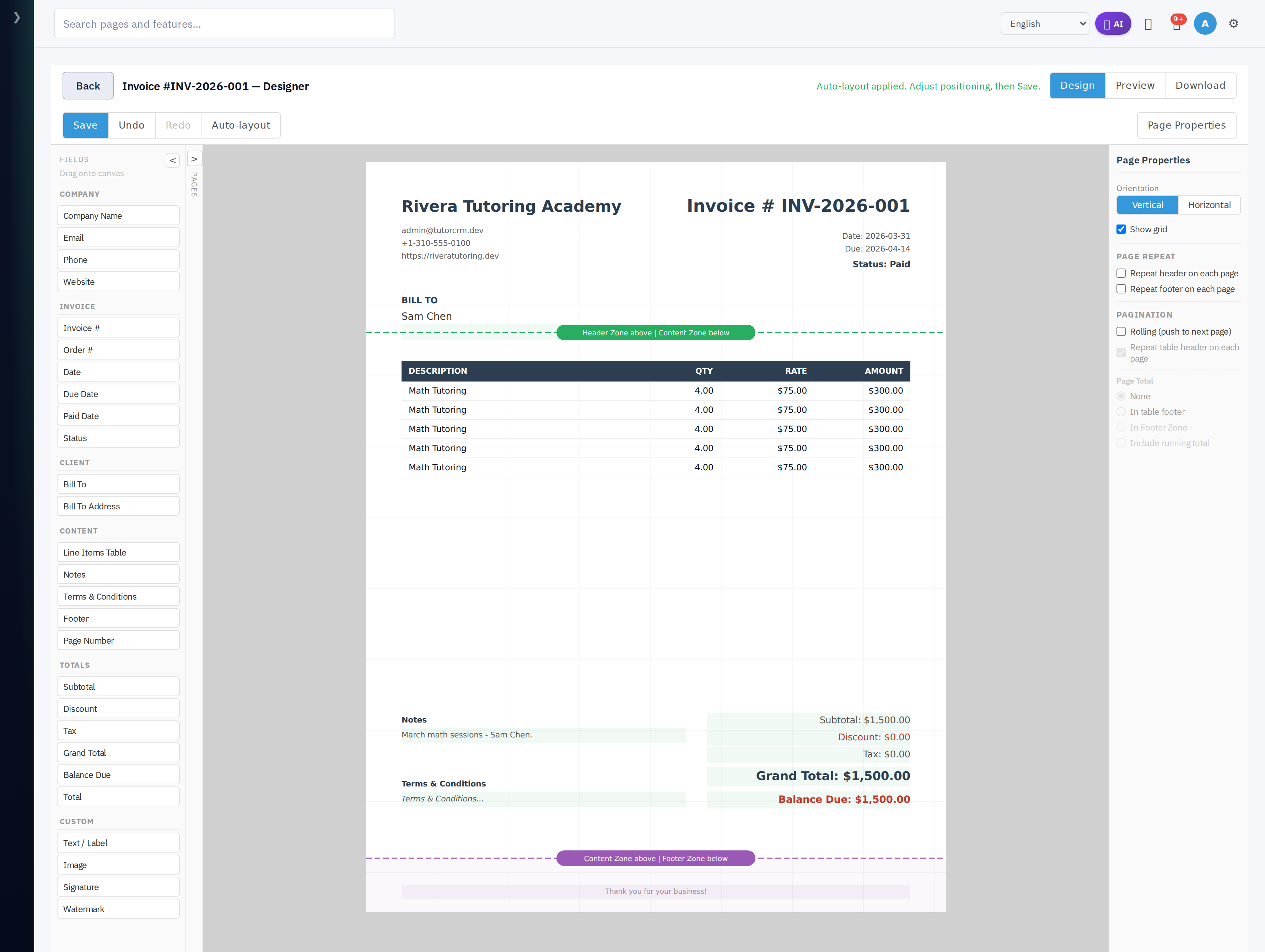
Task: Expand the Pages panel arrow
Action: coord(194,159)
